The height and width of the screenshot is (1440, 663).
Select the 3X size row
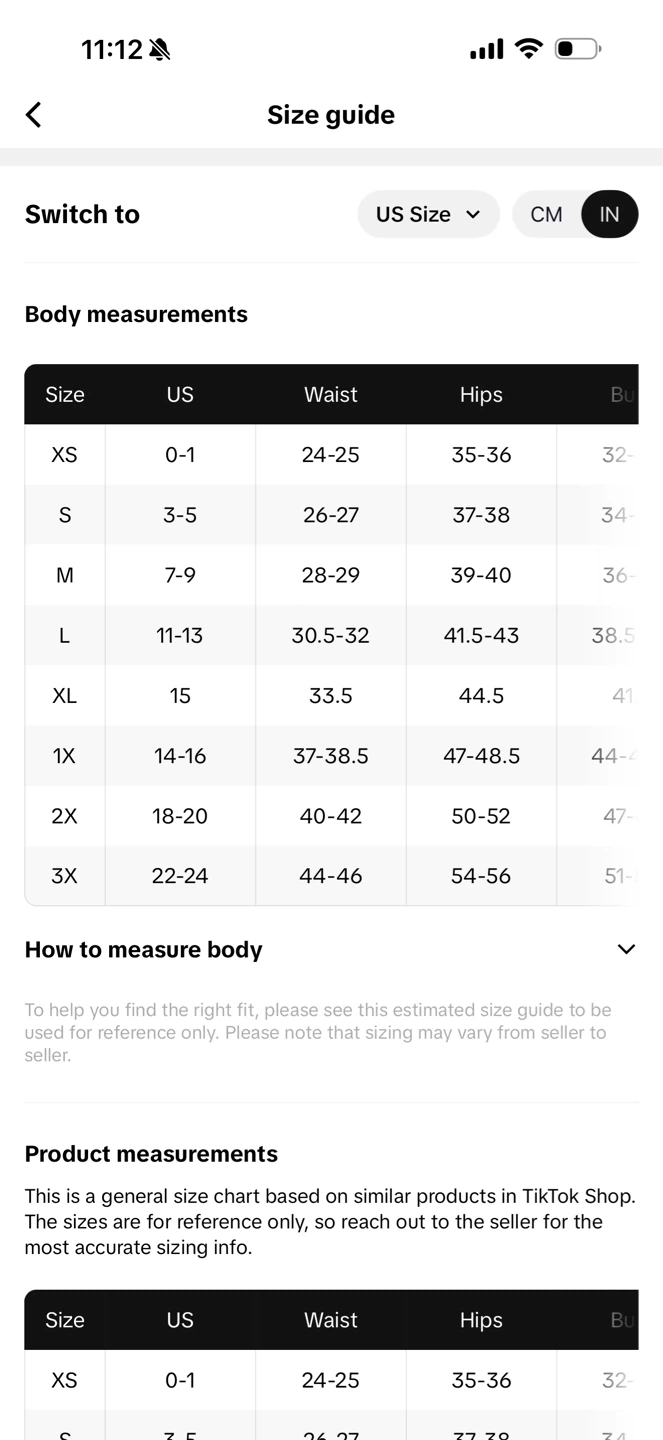click(331, 876)
